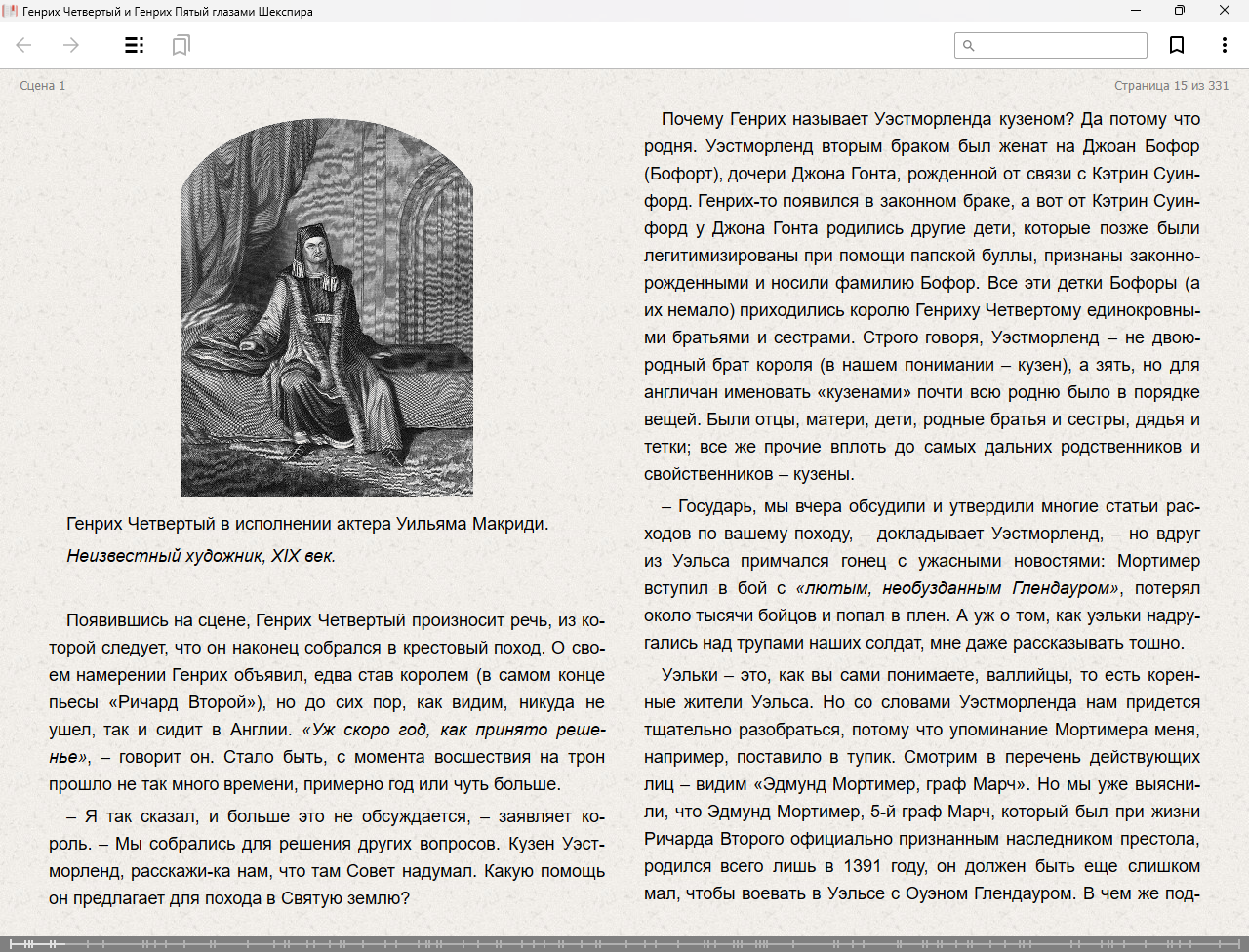Click the forward navigation arrow
1249x952 pixels.
click(71, 45)
